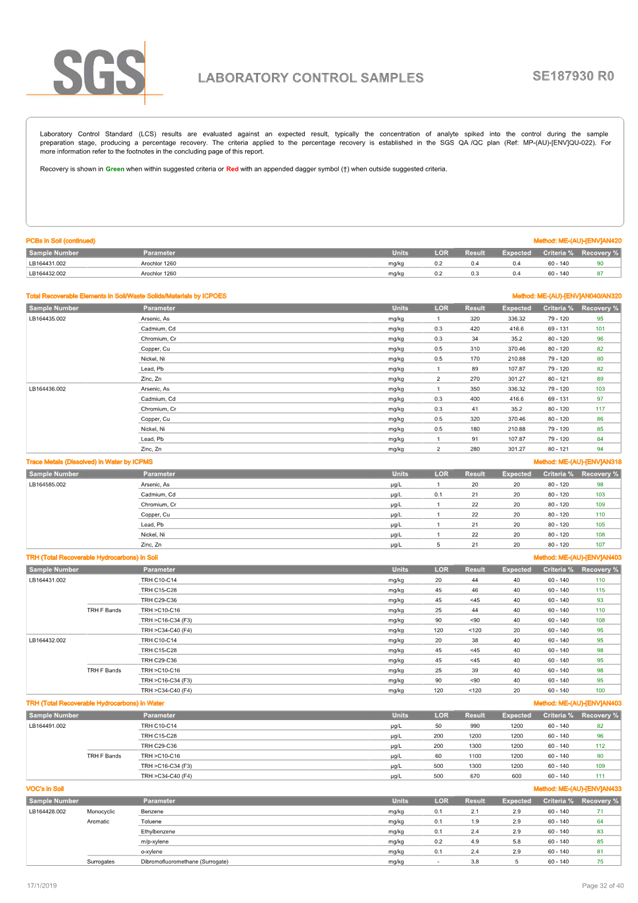
Task: Click the 'Page 32 of 40' footer
Action: tap(602, 886)
